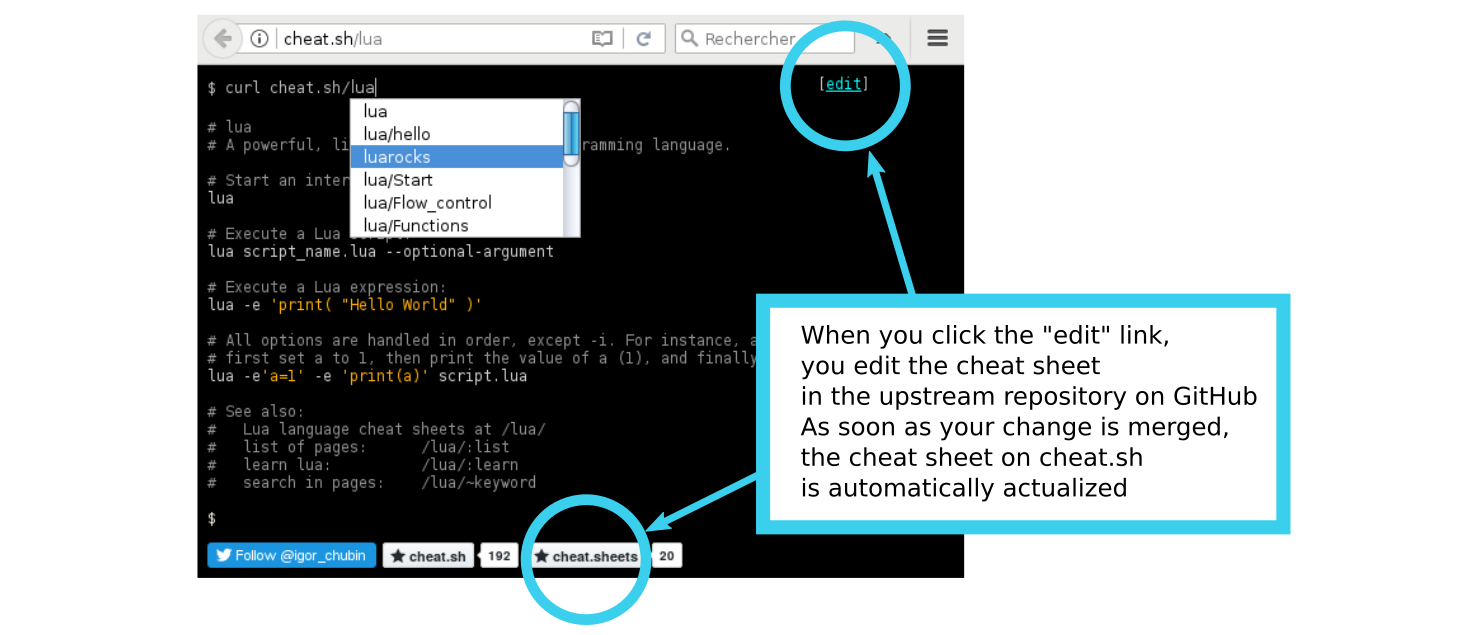Click the suggestion list scrollbar thumb
The width and height of the screenshot is (1462, 635).
(x=571, y=134)
